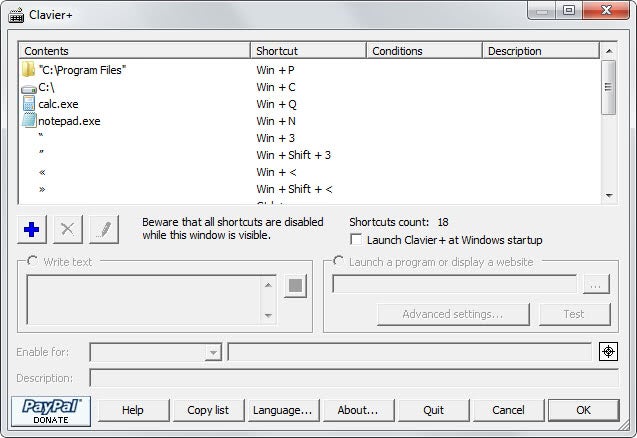Click the Copy list button
Image resolution: width=637 pixels, height=438 pixels.
pos(208,410)
